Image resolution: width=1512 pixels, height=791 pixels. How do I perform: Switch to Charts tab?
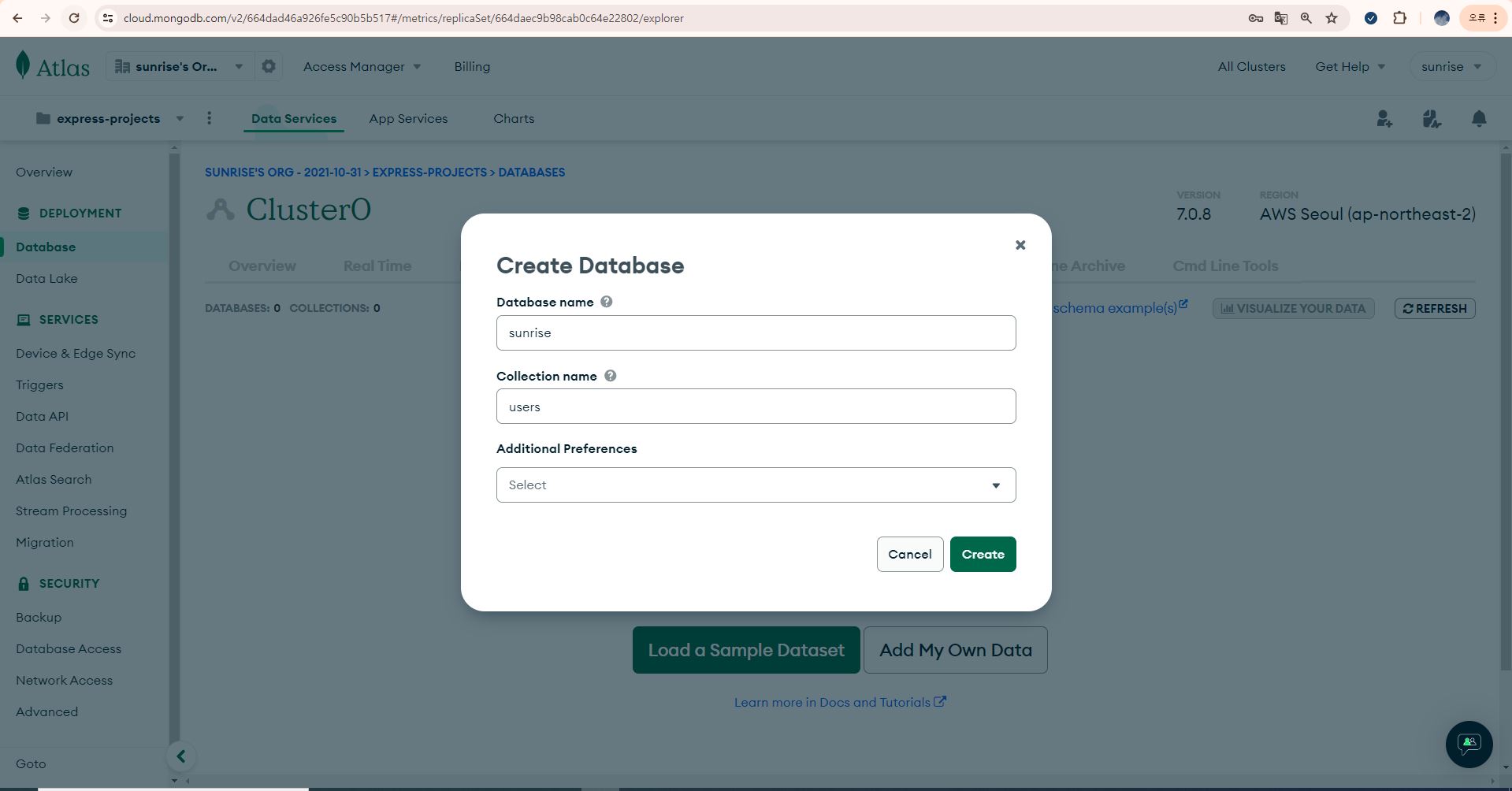(x=514, y=118)
